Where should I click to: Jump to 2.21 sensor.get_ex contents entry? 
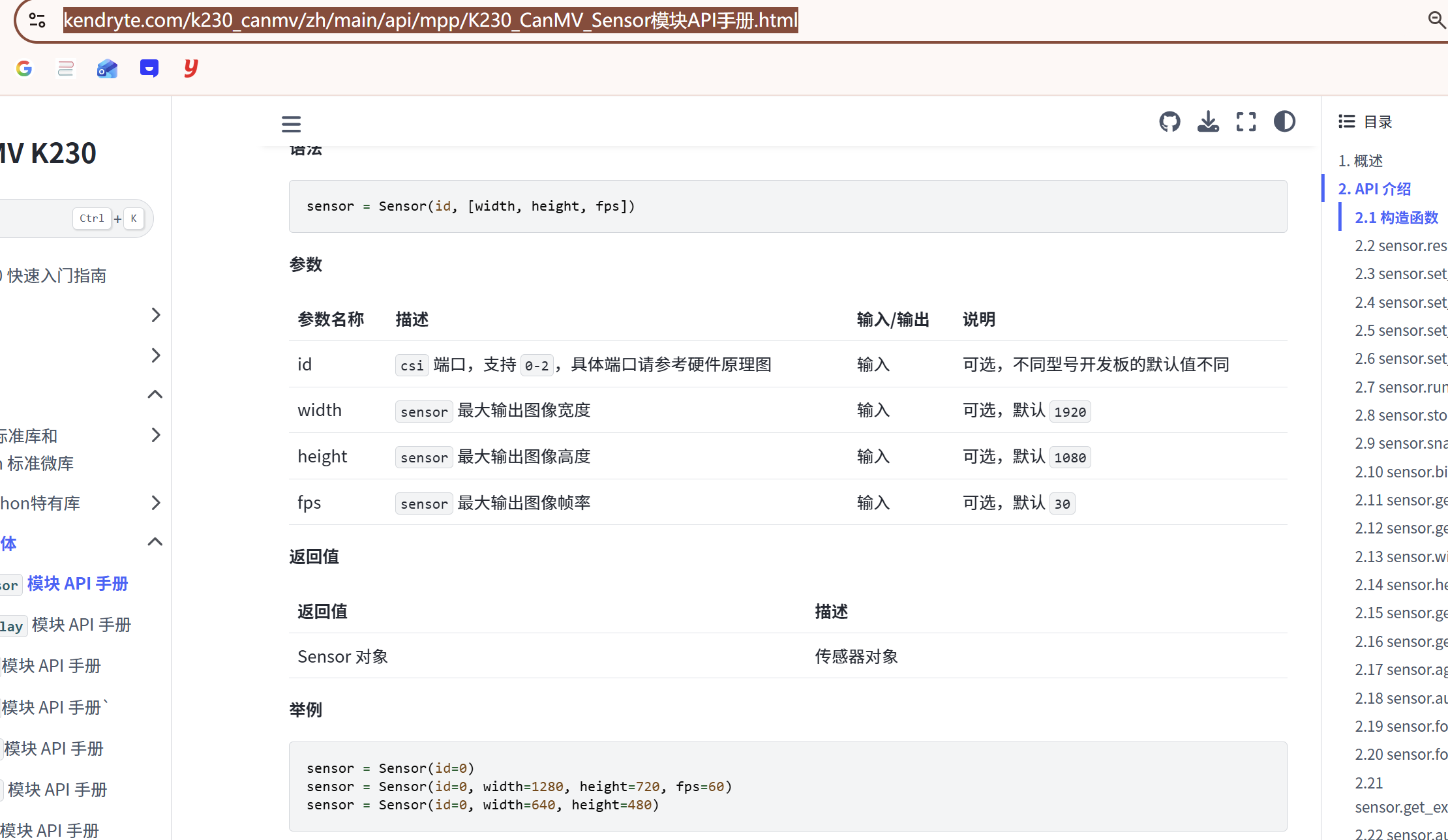click(1401, 795)
